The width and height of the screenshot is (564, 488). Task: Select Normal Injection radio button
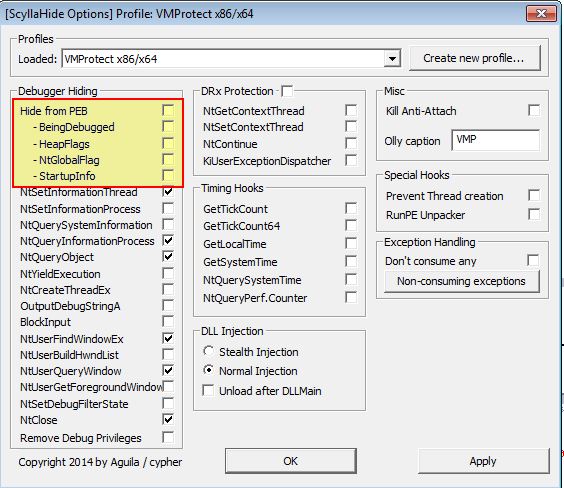click(209, 370)
